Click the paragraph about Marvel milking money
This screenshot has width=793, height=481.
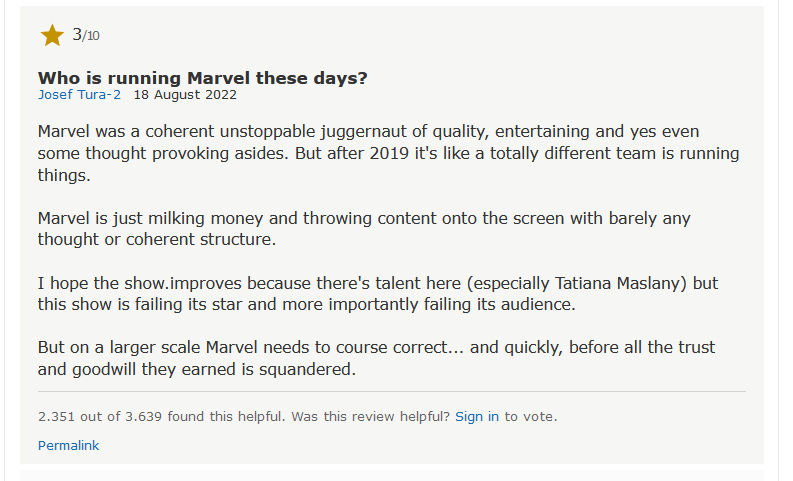[364, 229]
